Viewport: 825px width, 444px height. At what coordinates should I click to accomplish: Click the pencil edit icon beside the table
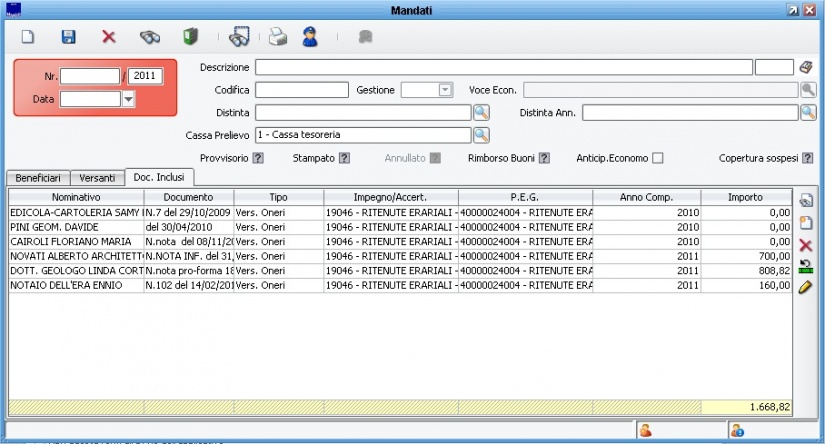(x=806, y=287)
